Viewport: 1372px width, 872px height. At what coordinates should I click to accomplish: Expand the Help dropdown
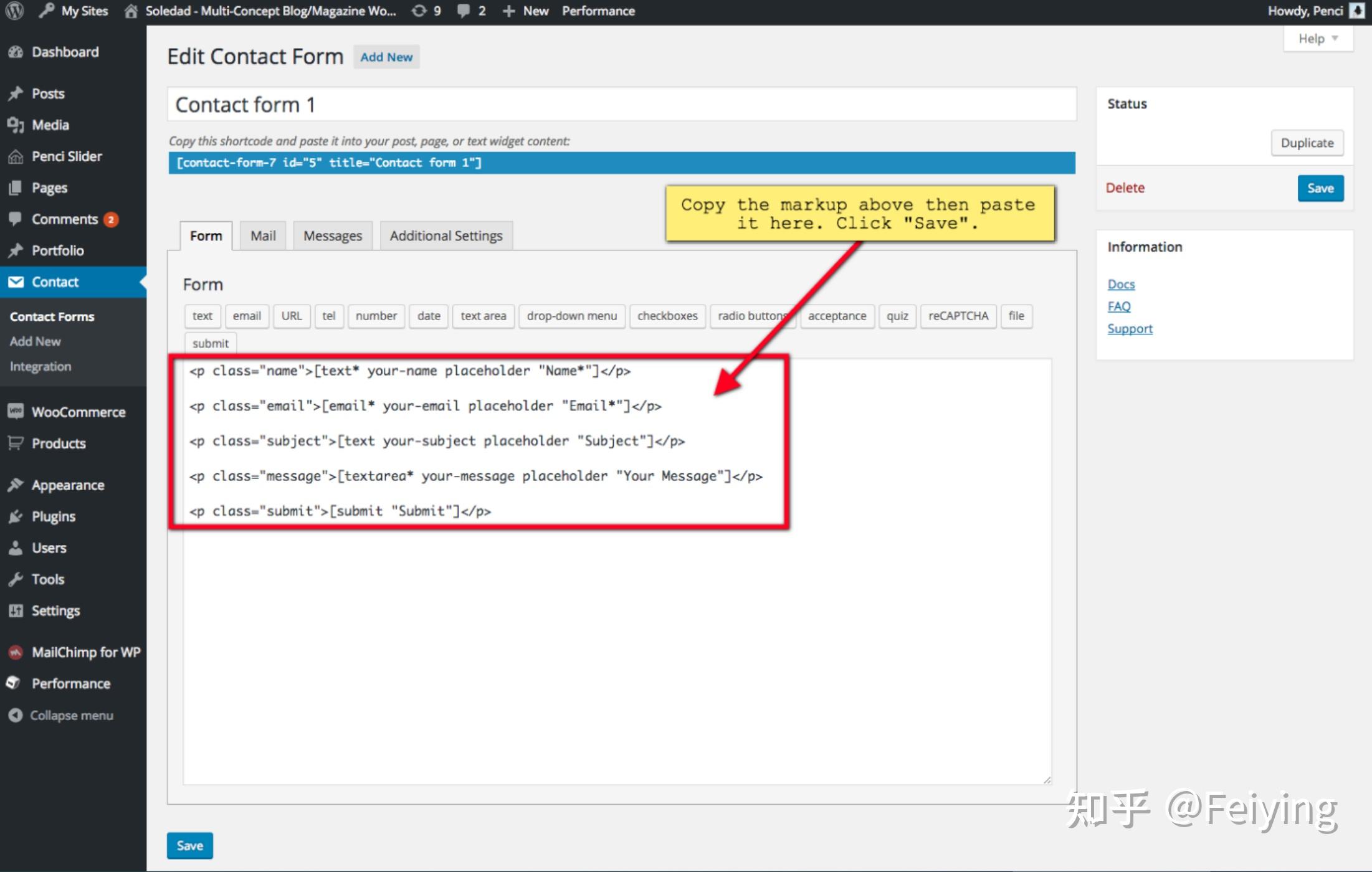(x=1317, y=38)
